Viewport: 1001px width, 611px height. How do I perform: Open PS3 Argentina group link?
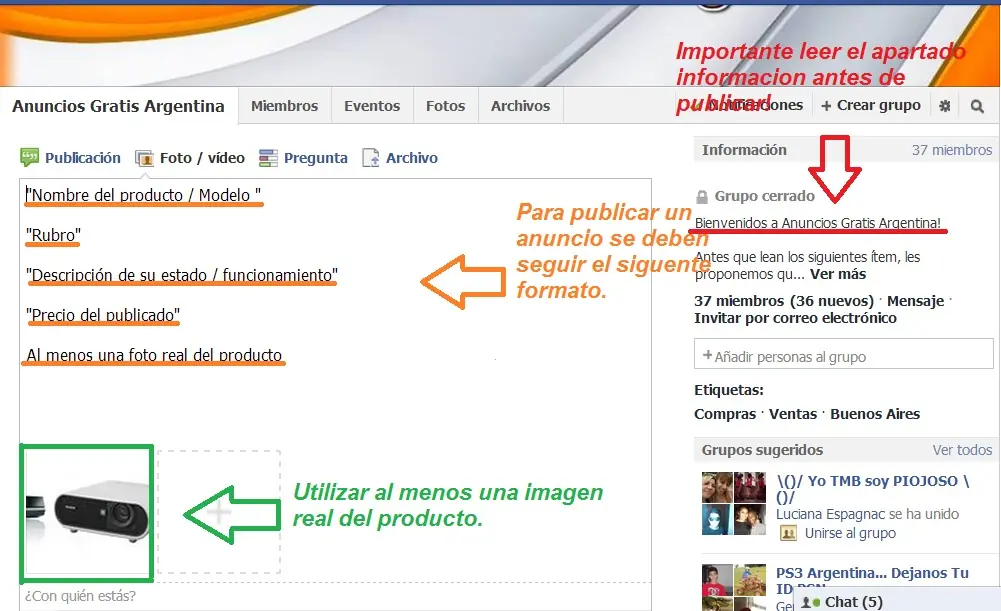click(x=872, y=573)
